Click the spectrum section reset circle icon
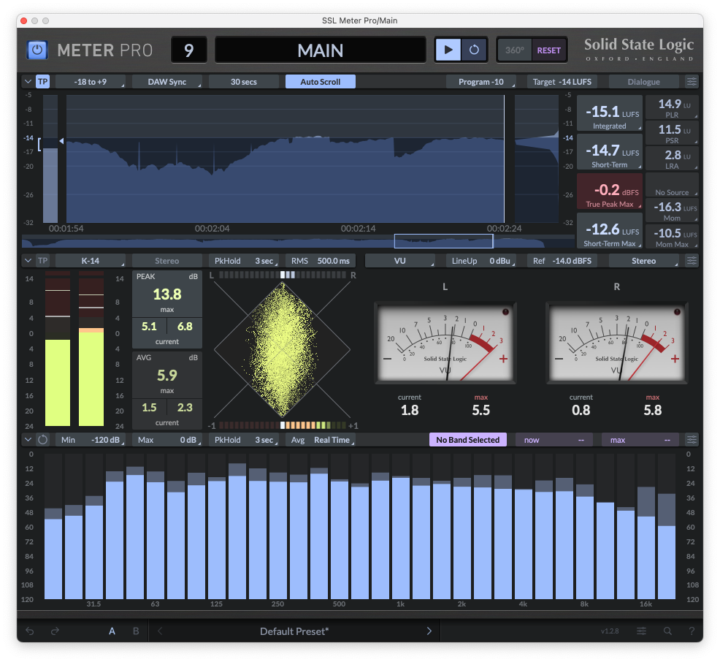Image resolution: width=720 pixels, height=662 pixels. 43,439
